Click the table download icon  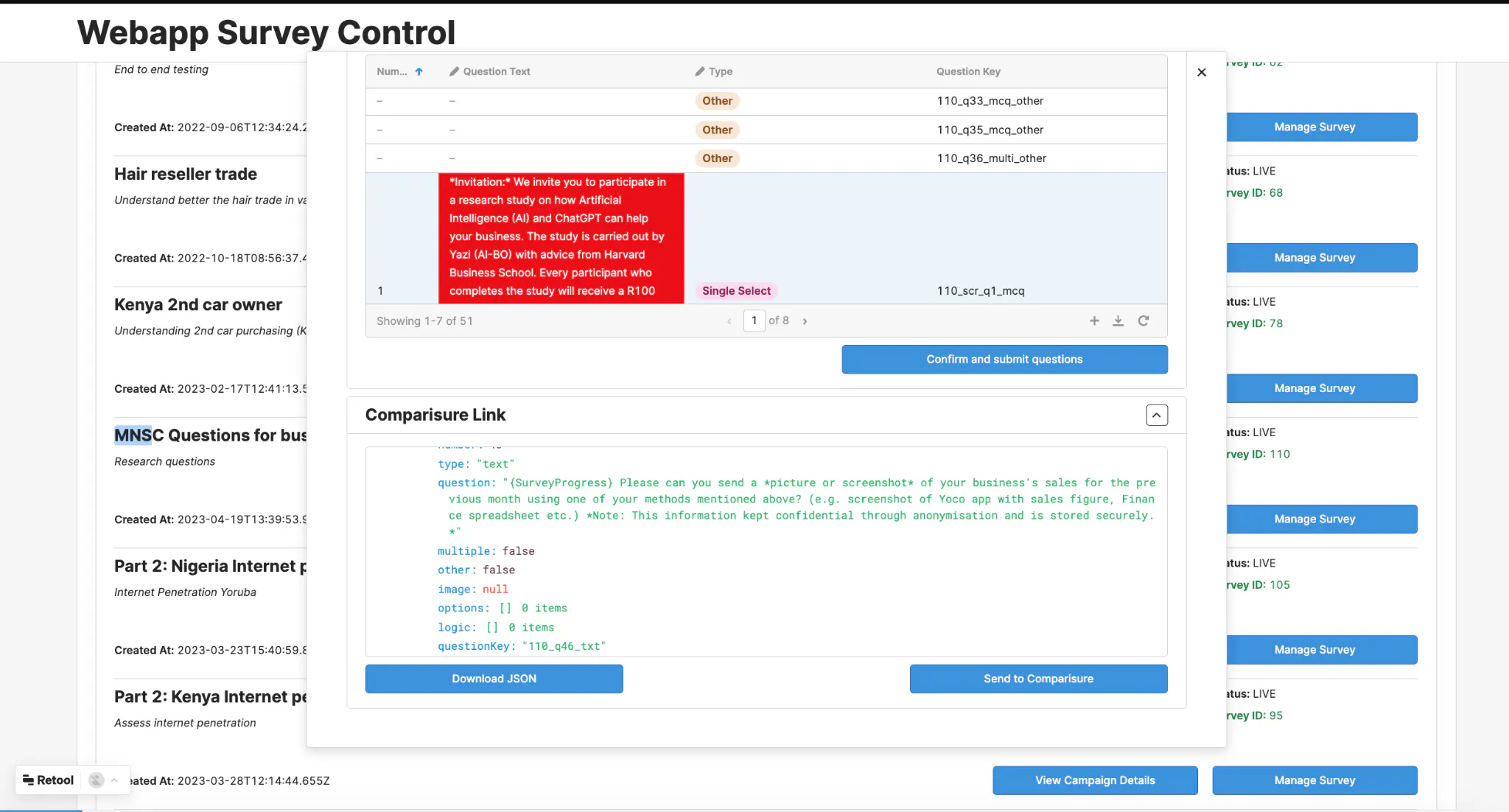click(1118, 321)
